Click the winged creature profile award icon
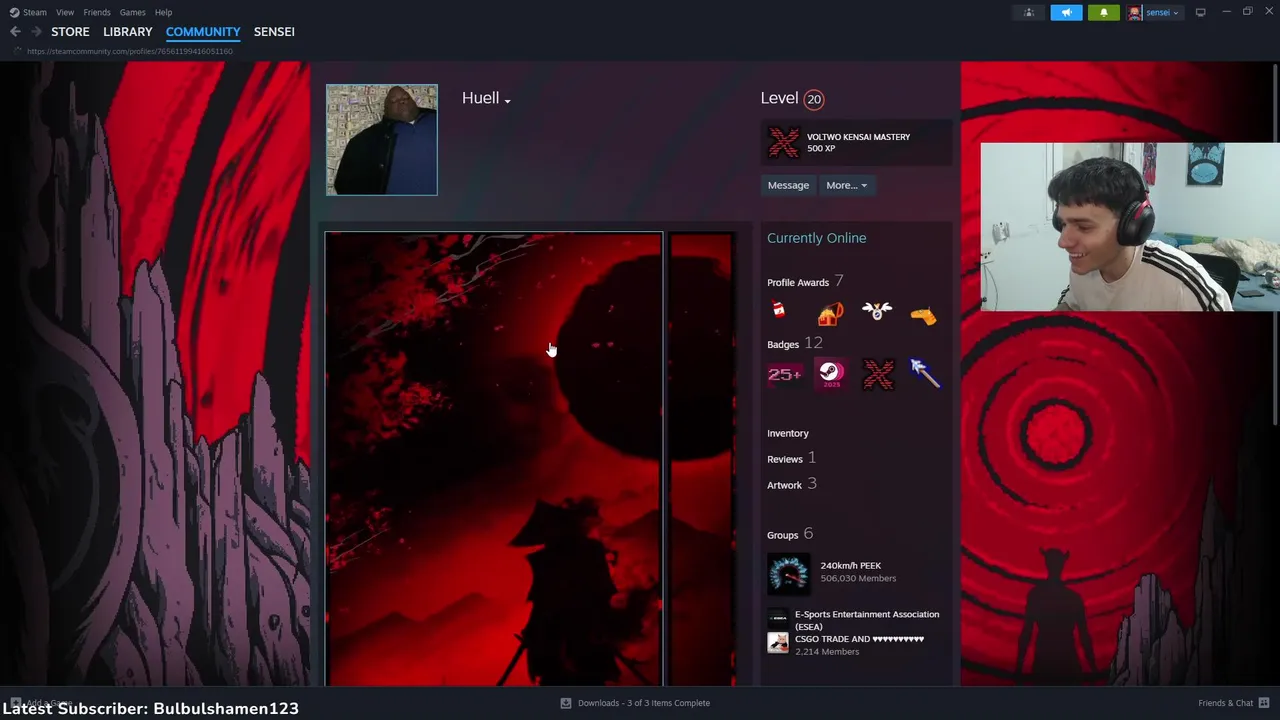 point(877,312)
